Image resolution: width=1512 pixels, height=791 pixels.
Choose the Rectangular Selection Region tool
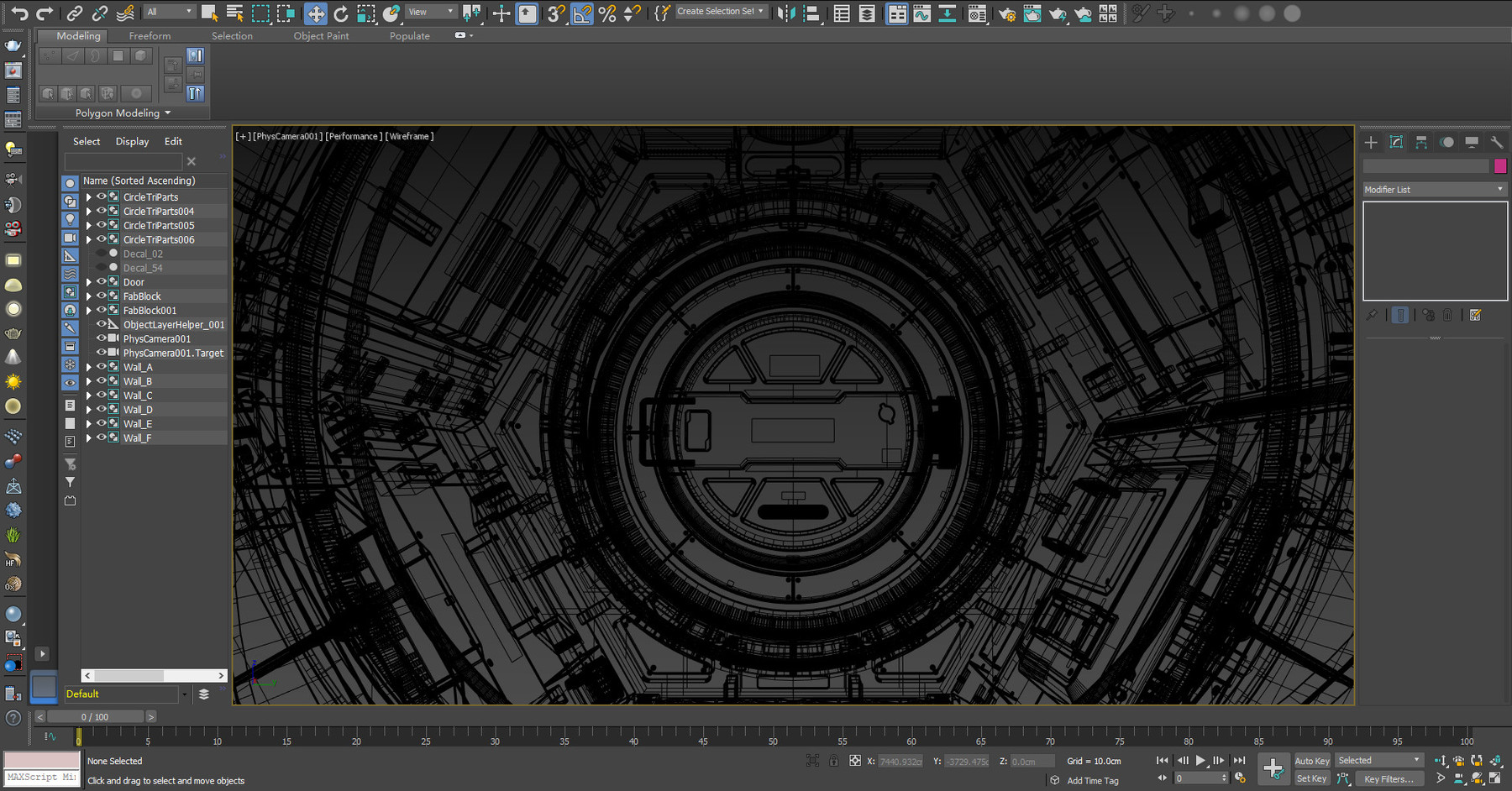pos(261,13)
